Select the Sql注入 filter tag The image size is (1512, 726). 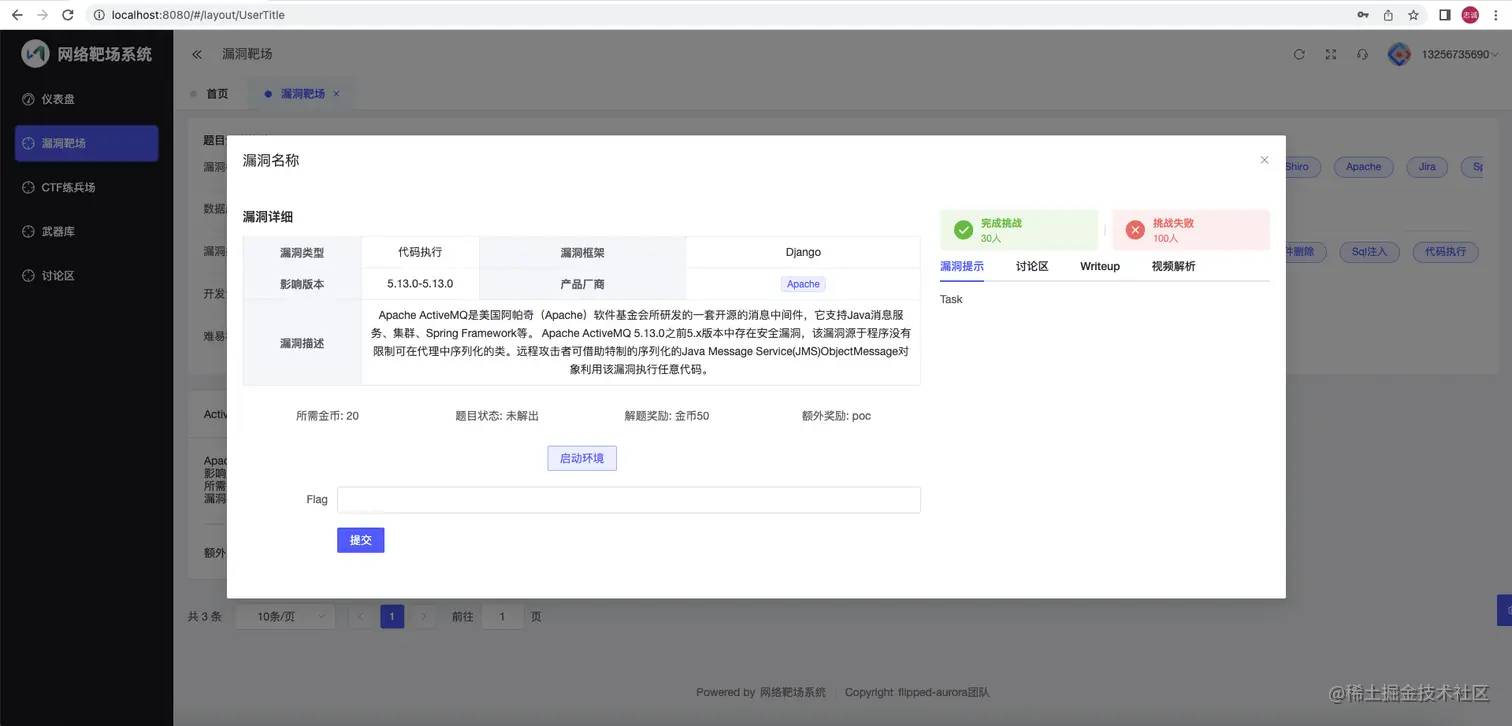pos(1369,251)
